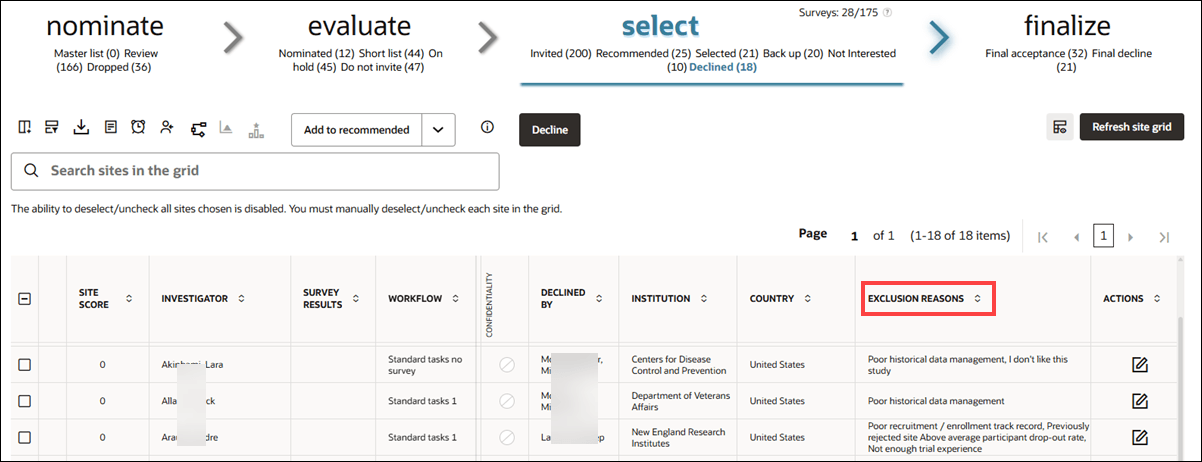Viewport: 1202px width, 462px height.
Task: Open the select stage heading
Action: (x=660, y=26)
